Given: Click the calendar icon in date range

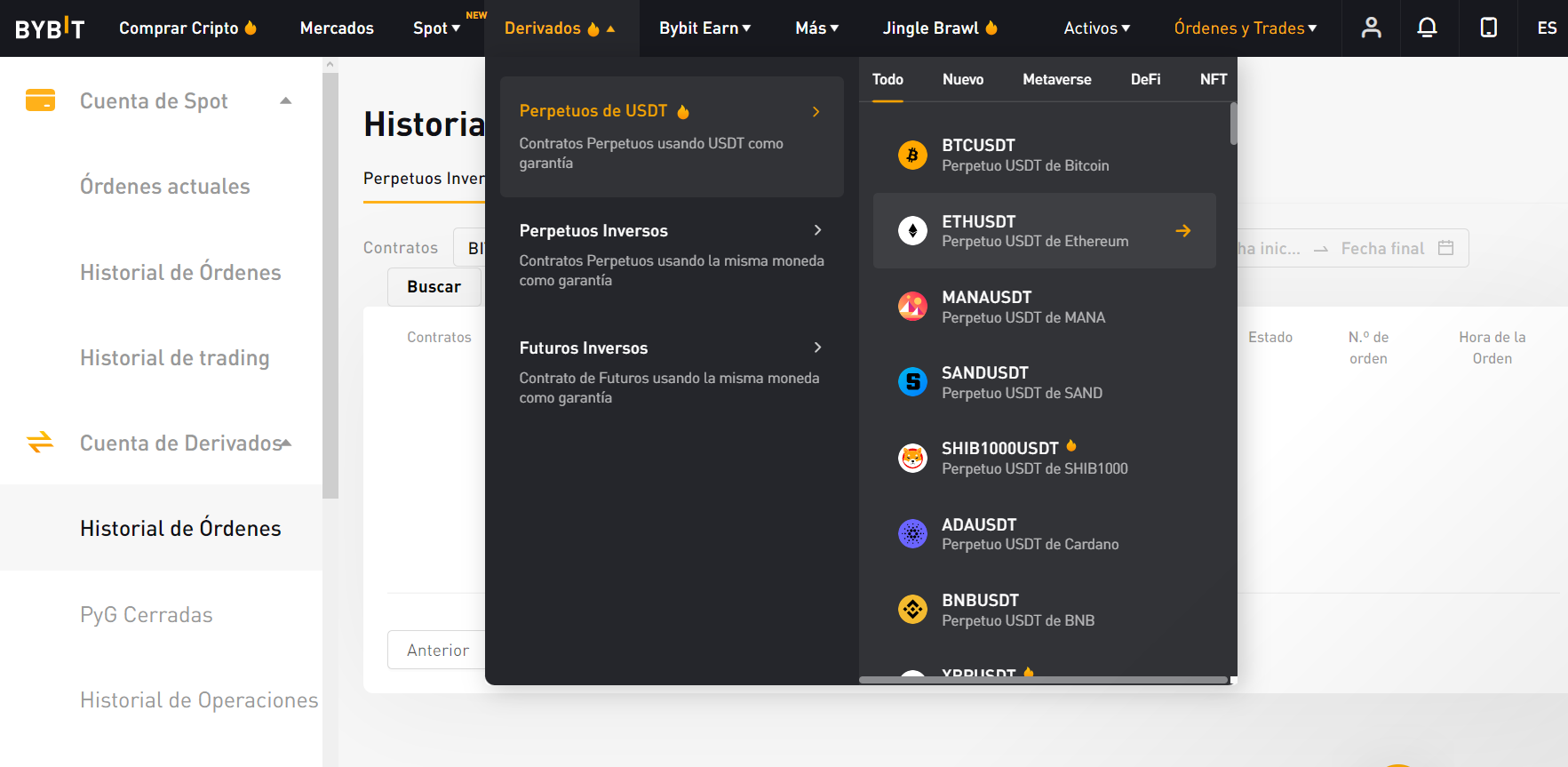Looking at the screenshot, I should point(1445,248).
